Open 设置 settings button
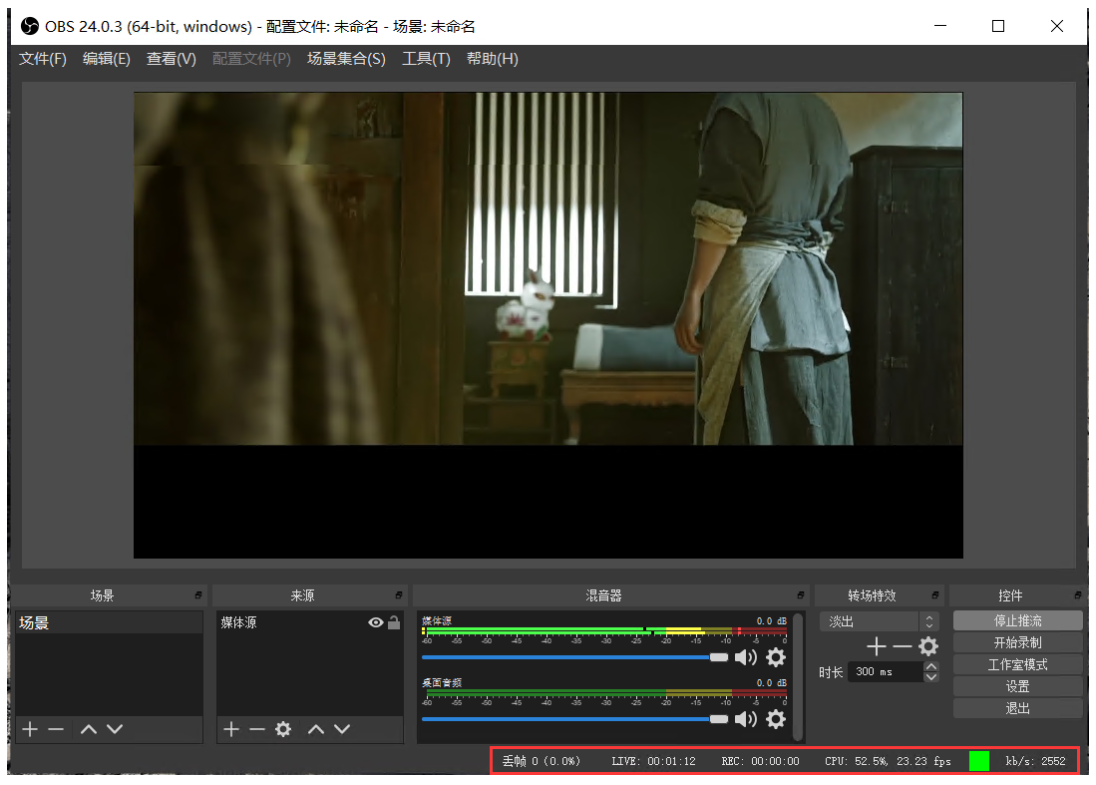This screenshot has height=785, width=1096. [1018, 686]
